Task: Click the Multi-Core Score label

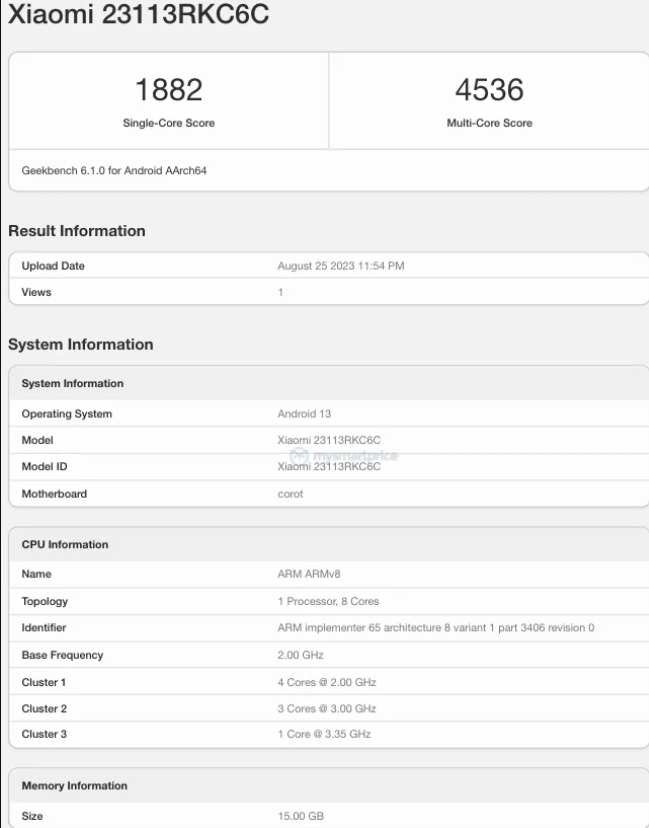Action: [x=489, y=123]
